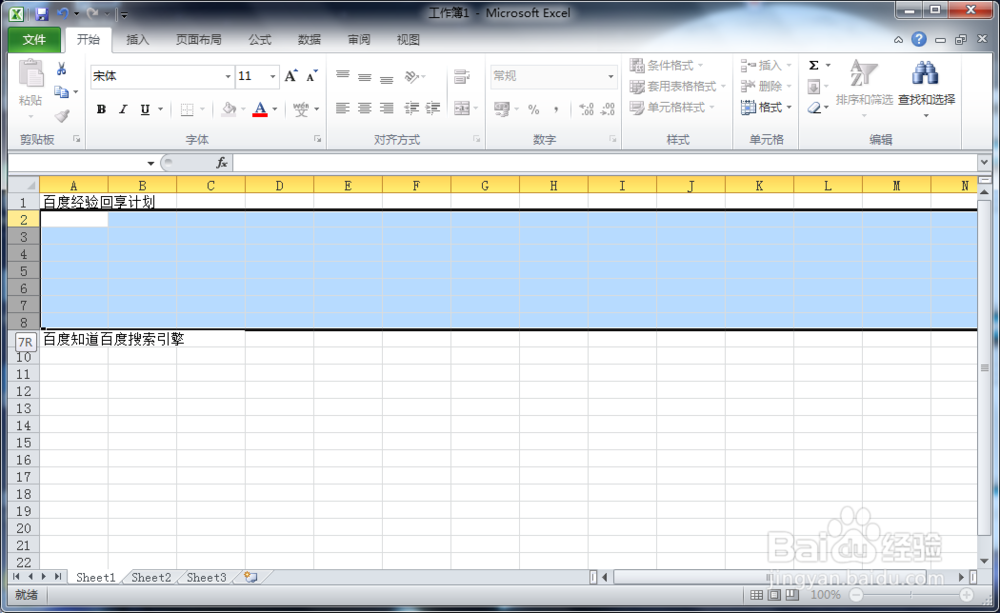Toggle left text alignment
1000x613 pixels.
342,108
